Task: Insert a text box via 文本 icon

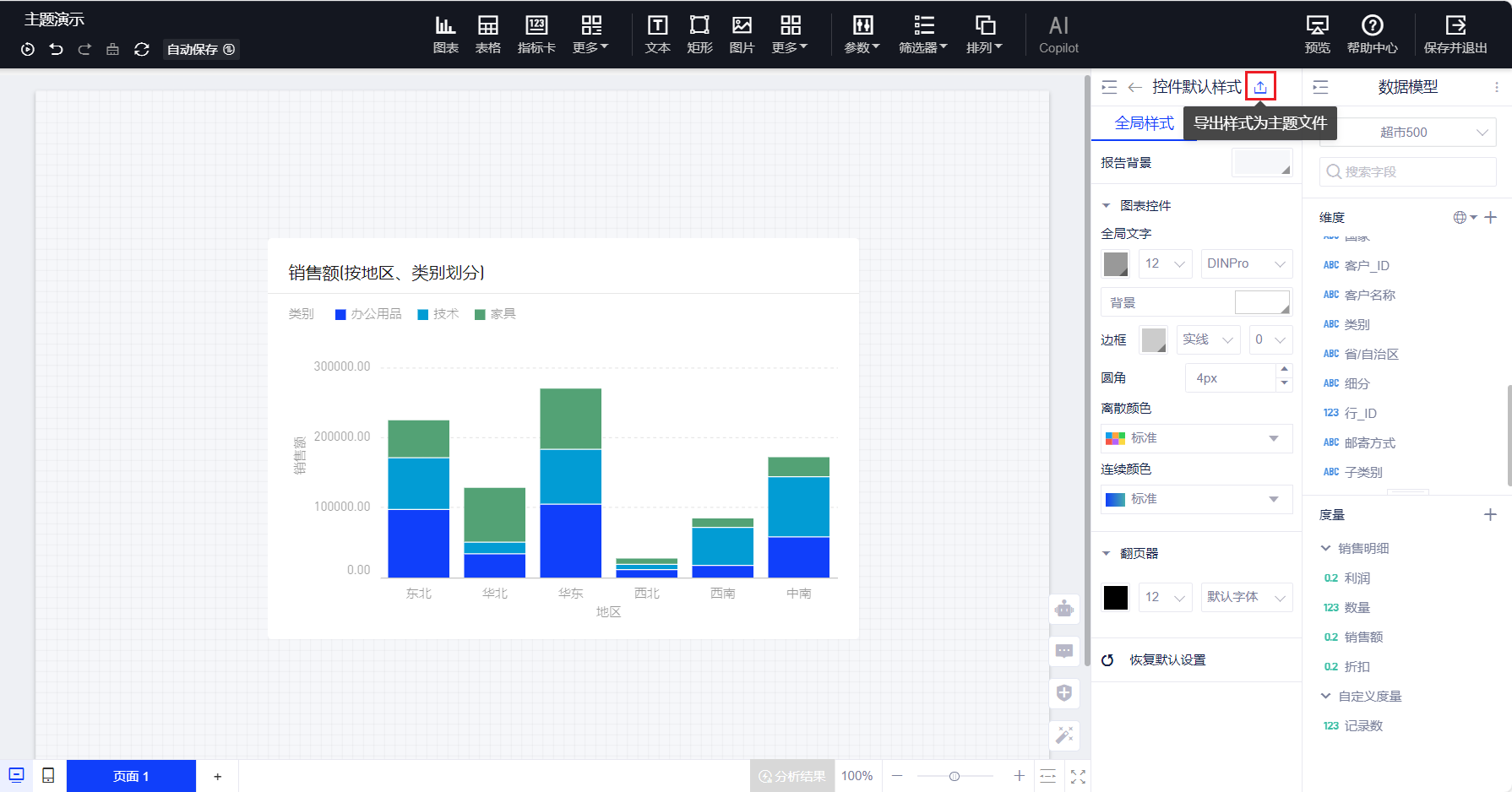Action: coord(657,35)
